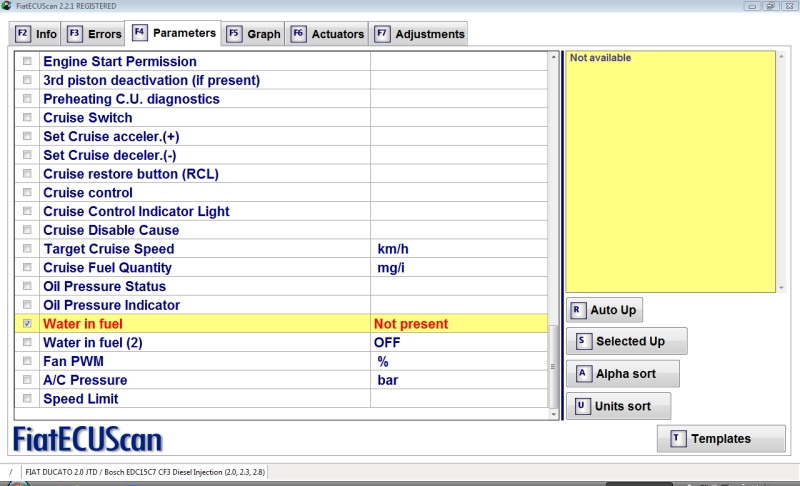Image resolution: width=800 pixels, height=486 pixels.
Task: Enable the Speed Limit checkbox
Action: pos(27,398)
